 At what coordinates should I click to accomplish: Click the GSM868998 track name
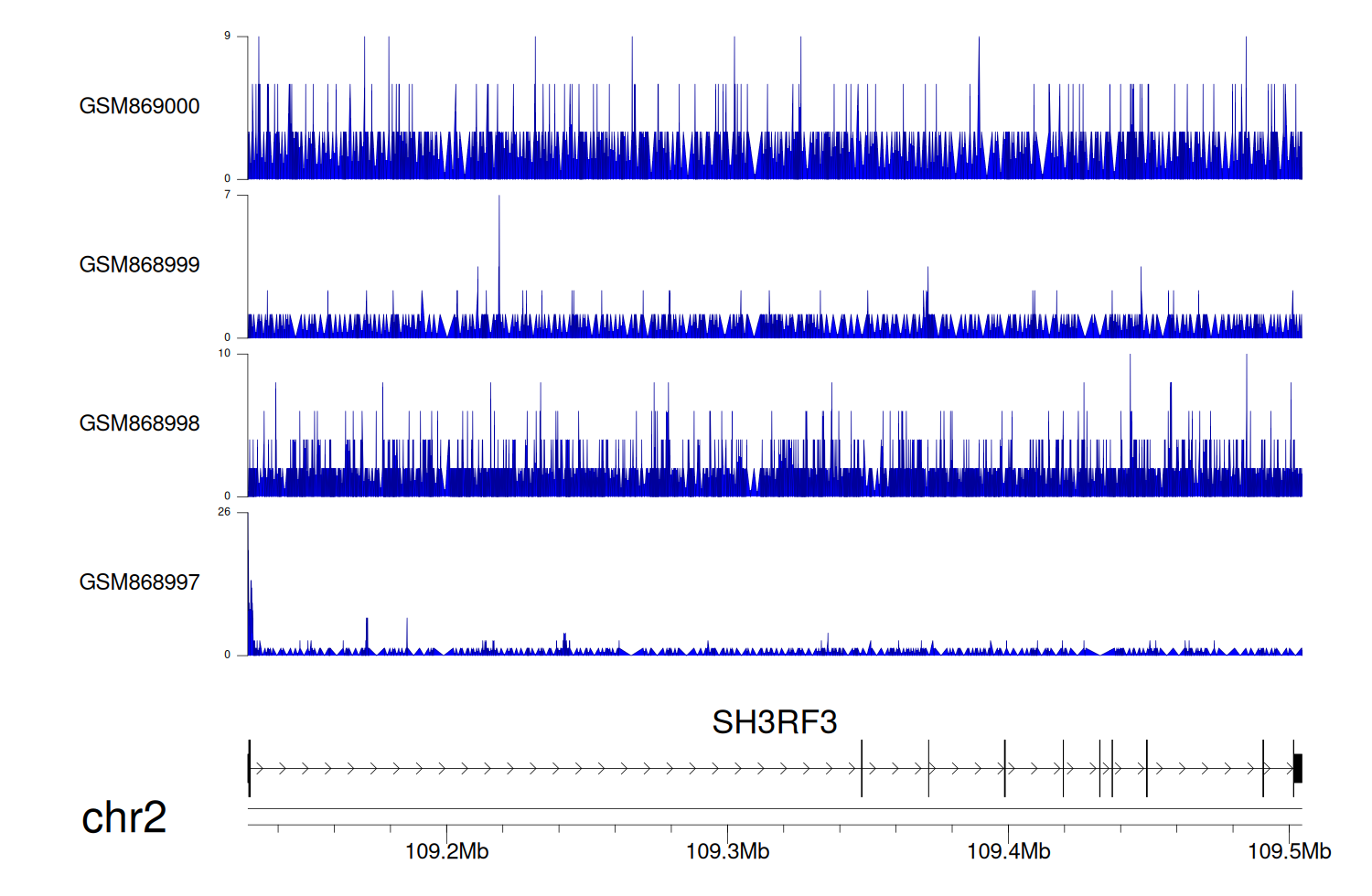click(139, 423)
